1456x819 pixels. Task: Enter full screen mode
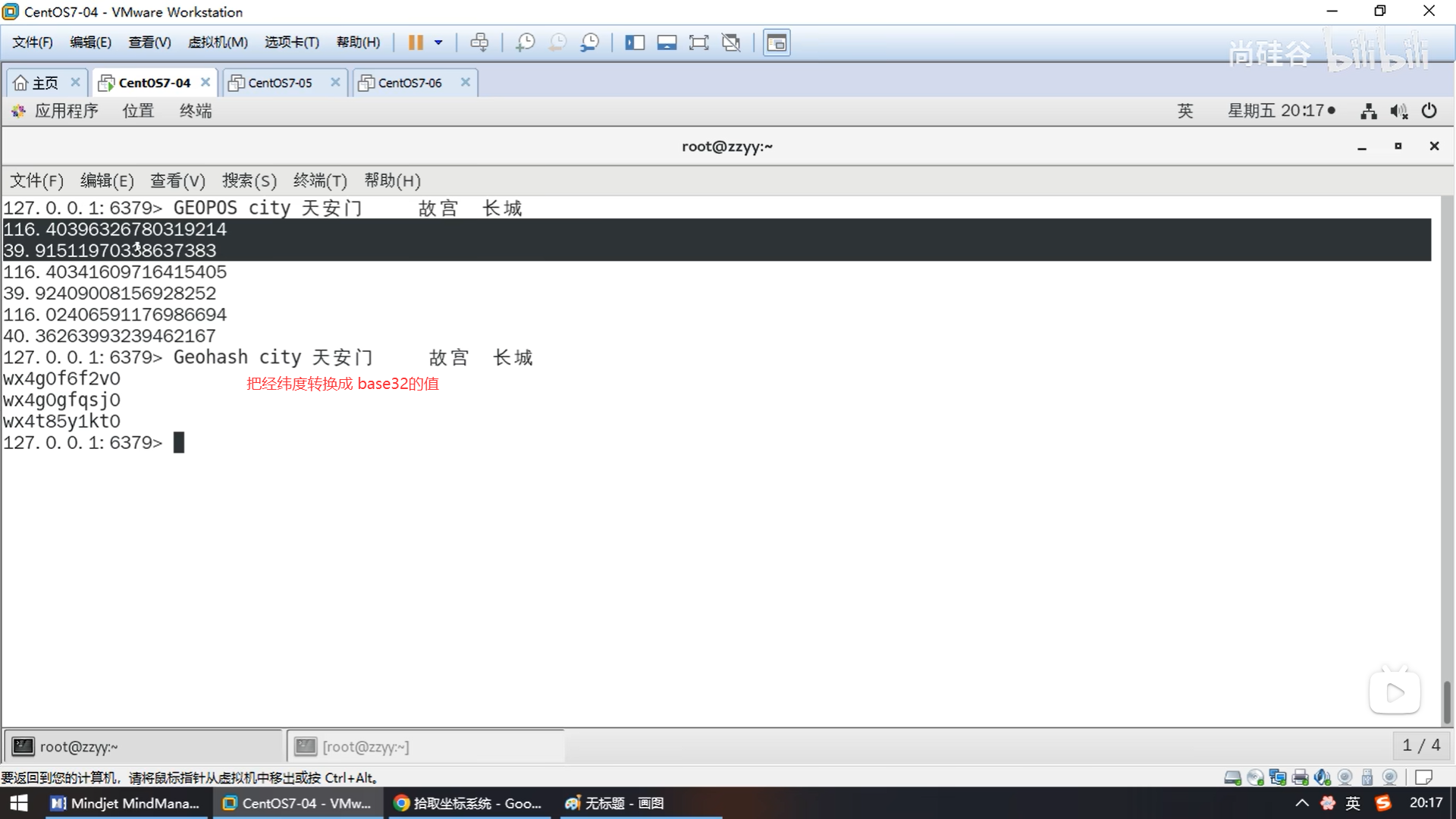(x=698, y=42)
